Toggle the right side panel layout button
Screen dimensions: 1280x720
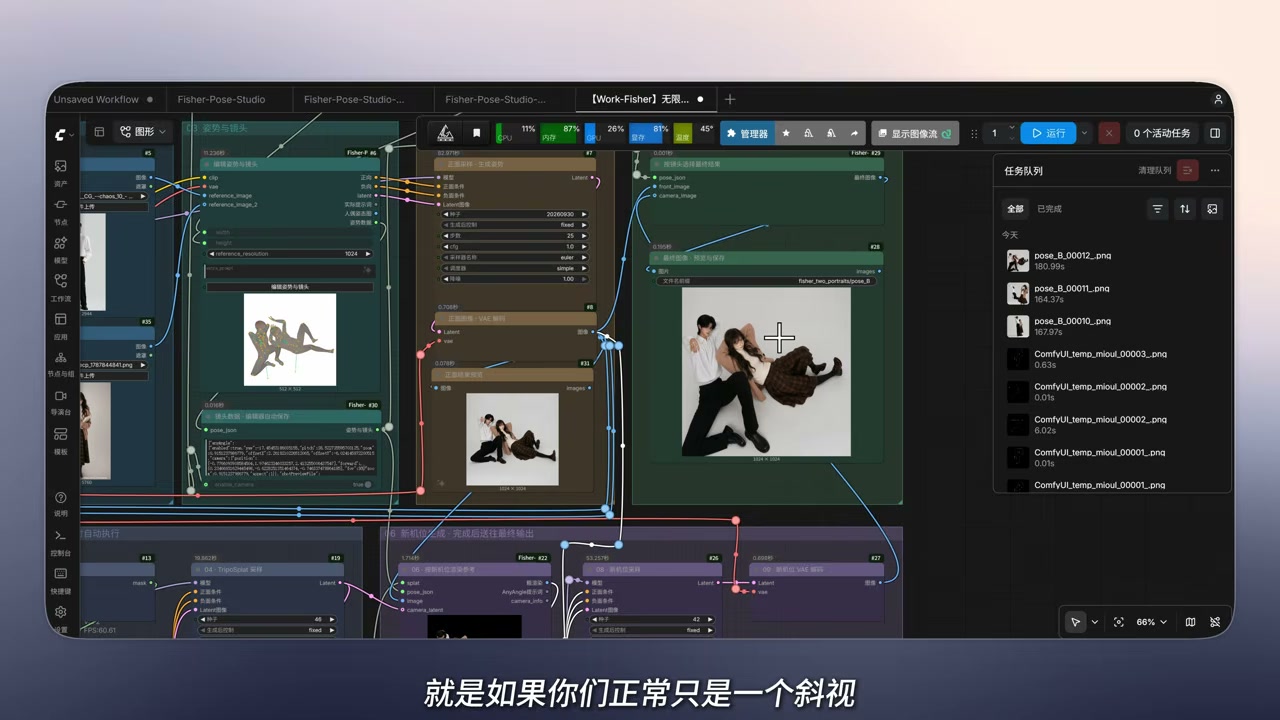[1215, 133]
